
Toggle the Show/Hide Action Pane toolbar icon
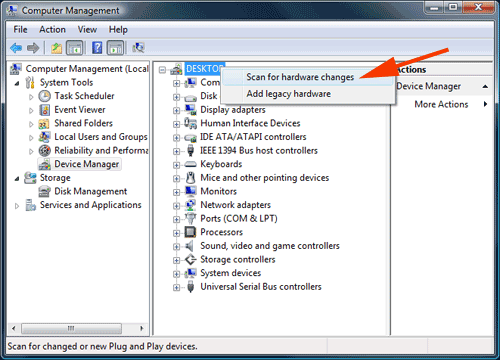coord(115,48)
